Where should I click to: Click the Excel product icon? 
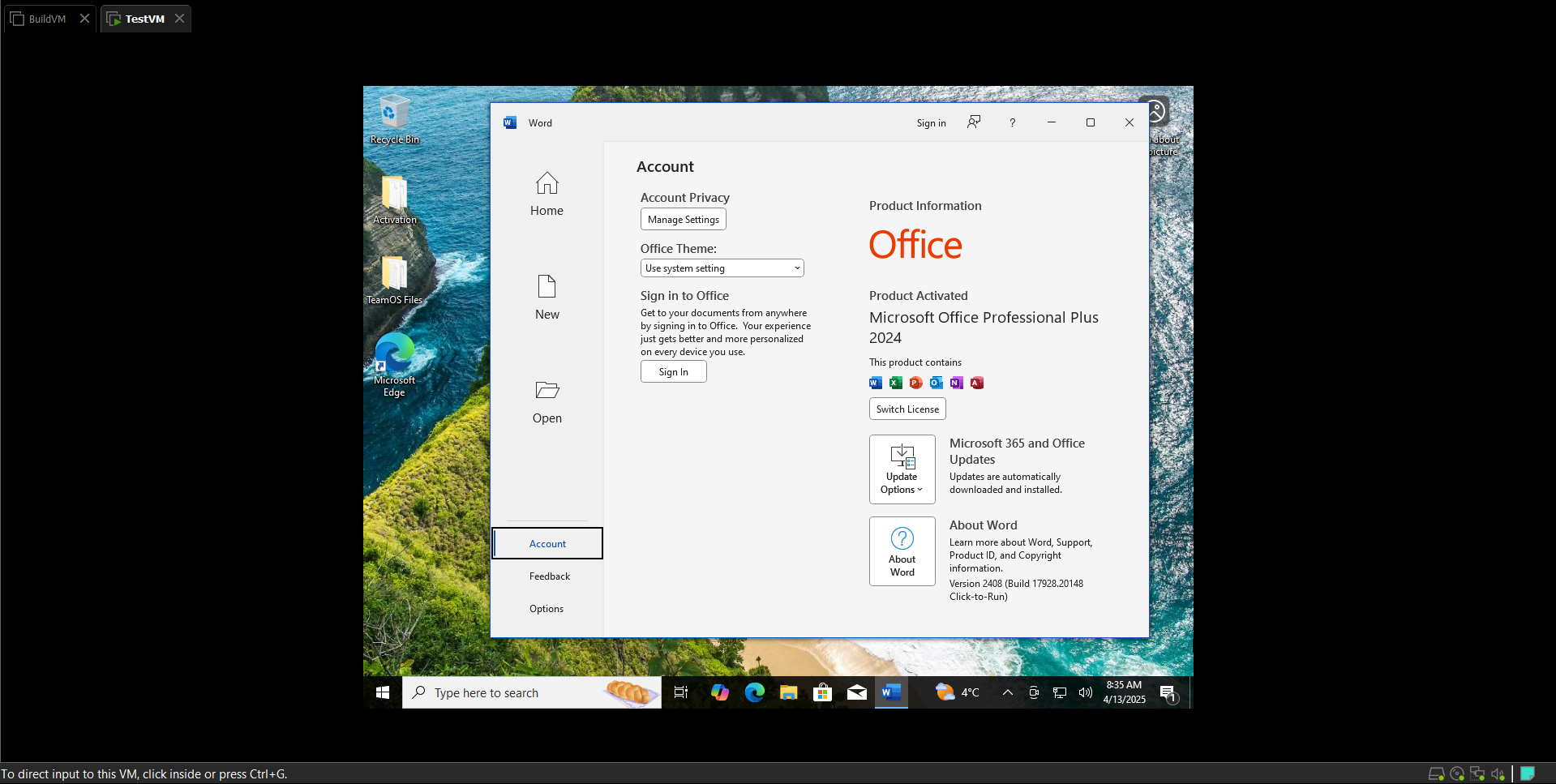[896, 383]
